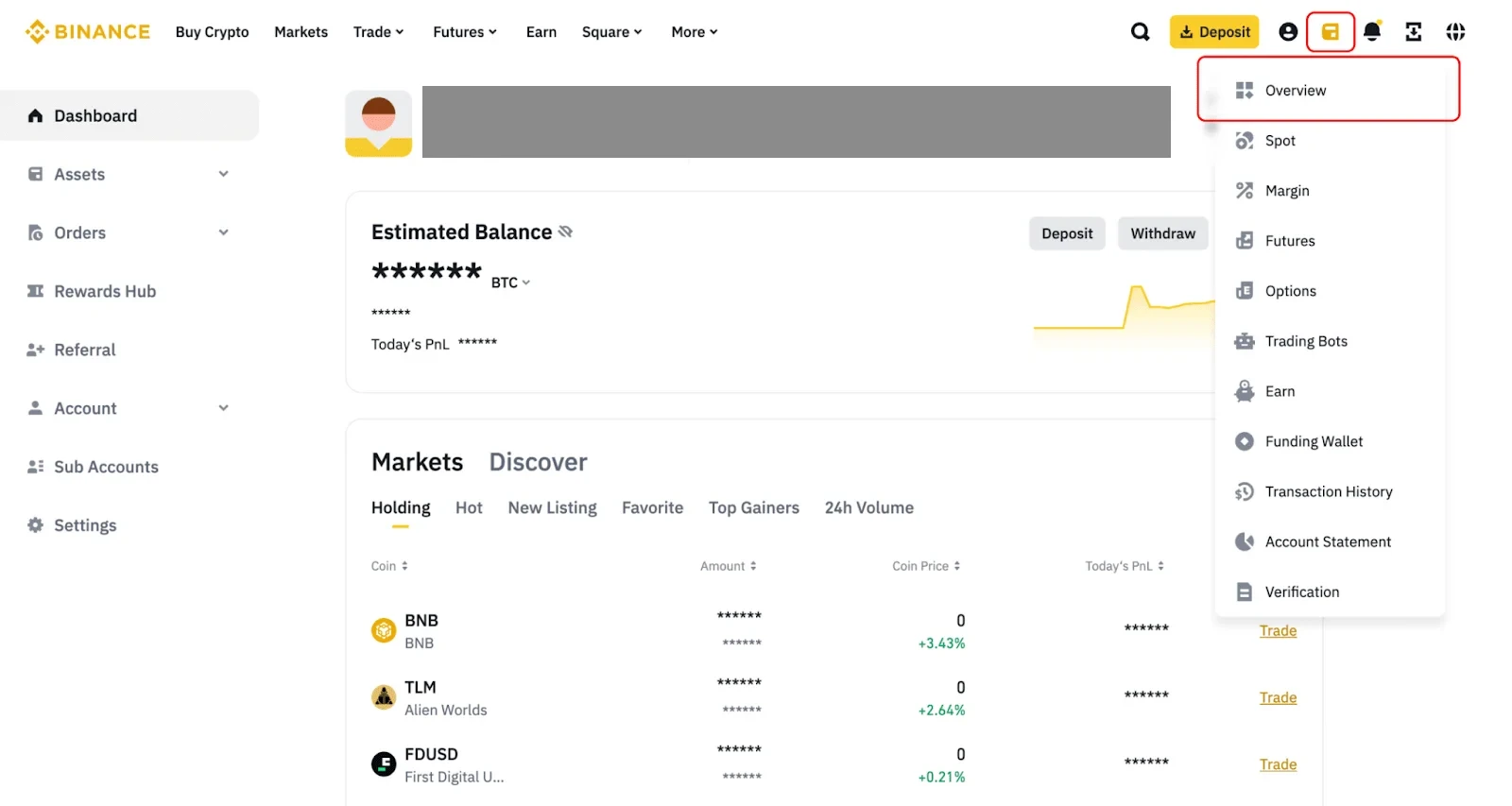Click the Trade link for BNB
Image resolution: width=1512 pixels, height=806 pixels.
(x=1278, y=630)
